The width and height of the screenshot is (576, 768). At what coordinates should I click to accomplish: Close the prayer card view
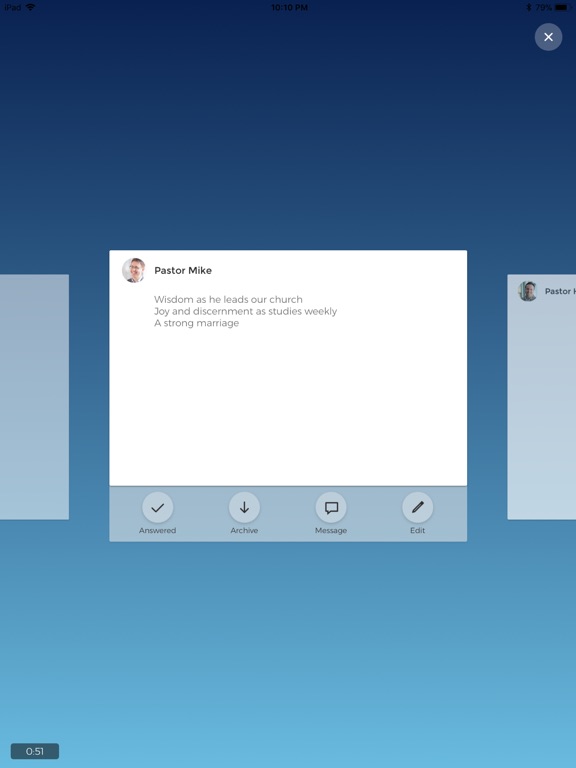tap(549, 37)
